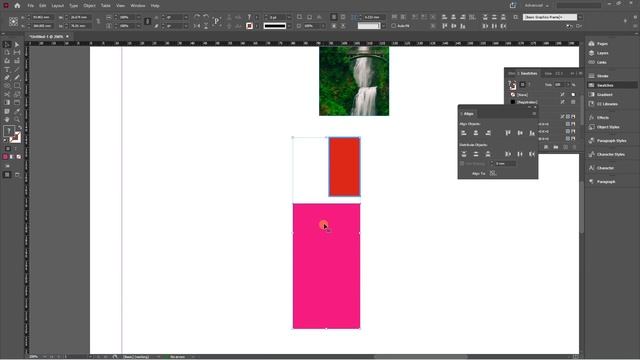The height and width of the screenshot is (360, 640).
Task: Click the red rectangle on the canvas
Action: 344,167
